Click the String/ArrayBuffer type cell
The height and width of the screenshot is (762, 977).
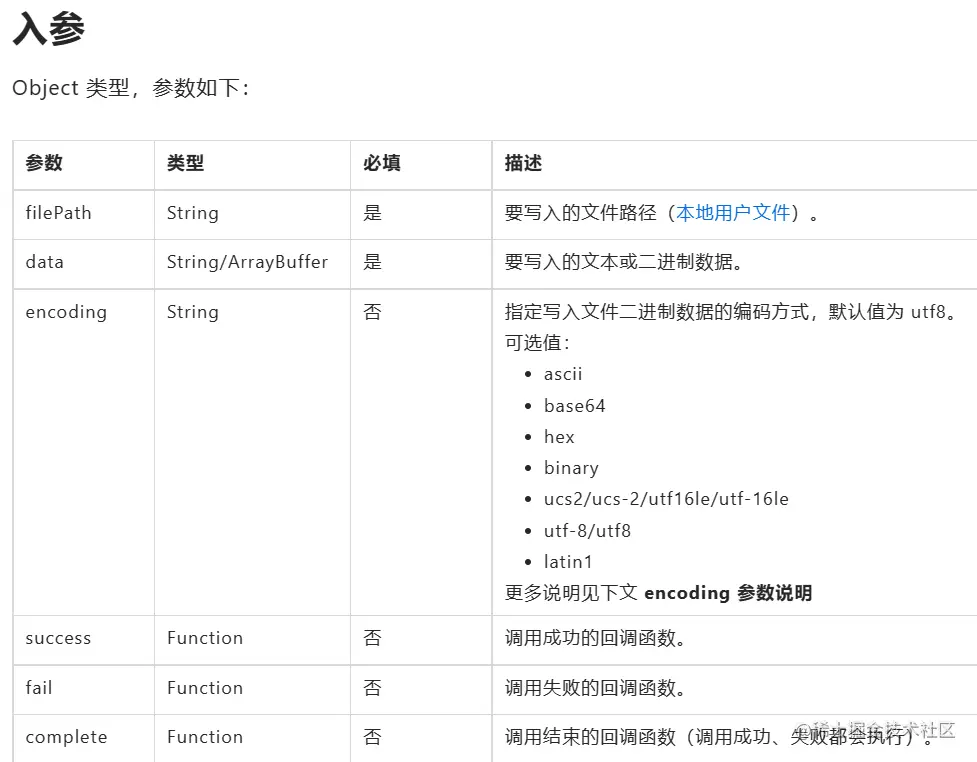click(x=247, y=262)
